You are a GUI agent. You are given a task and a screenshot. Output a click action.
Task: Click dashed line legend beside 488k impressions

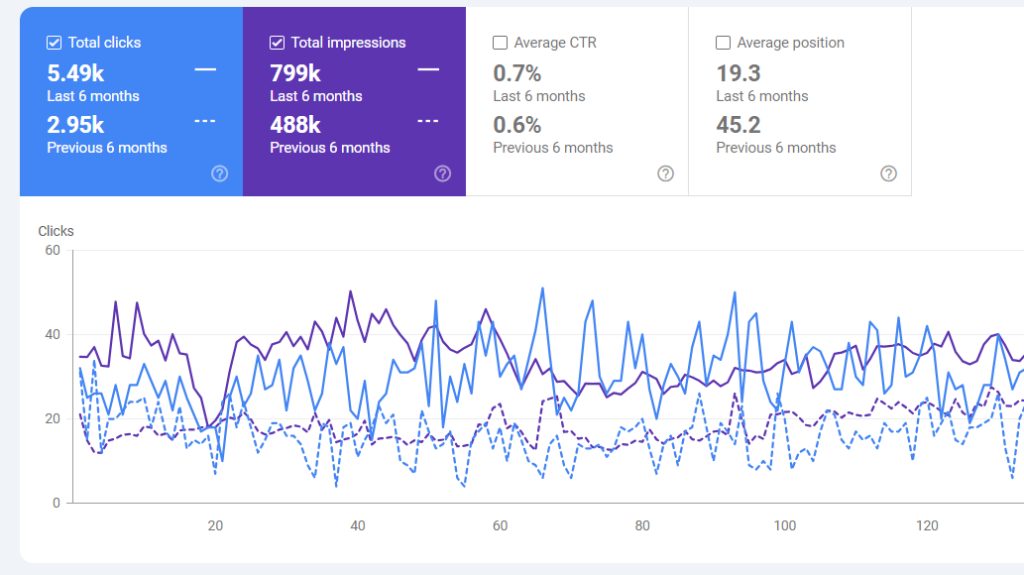pyautogui.click(x=428, y=121)
